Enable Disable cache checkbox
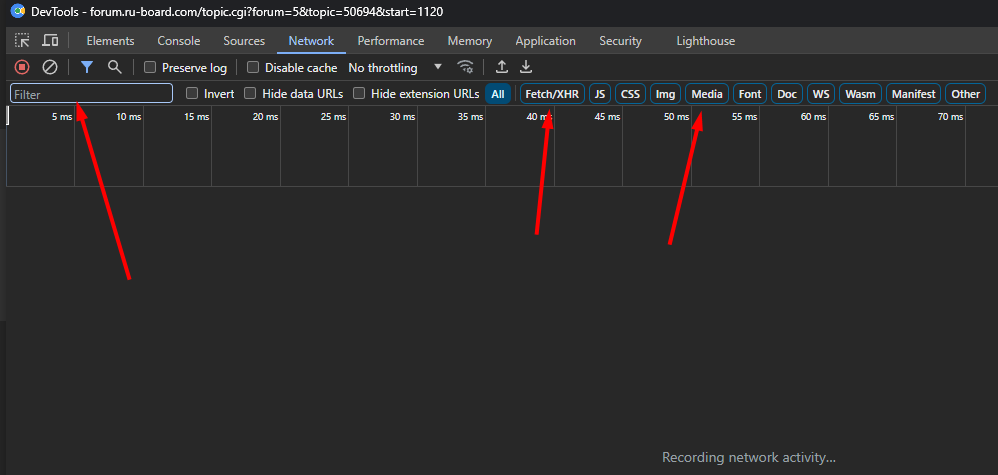998x475 pixels. [253, 67]
